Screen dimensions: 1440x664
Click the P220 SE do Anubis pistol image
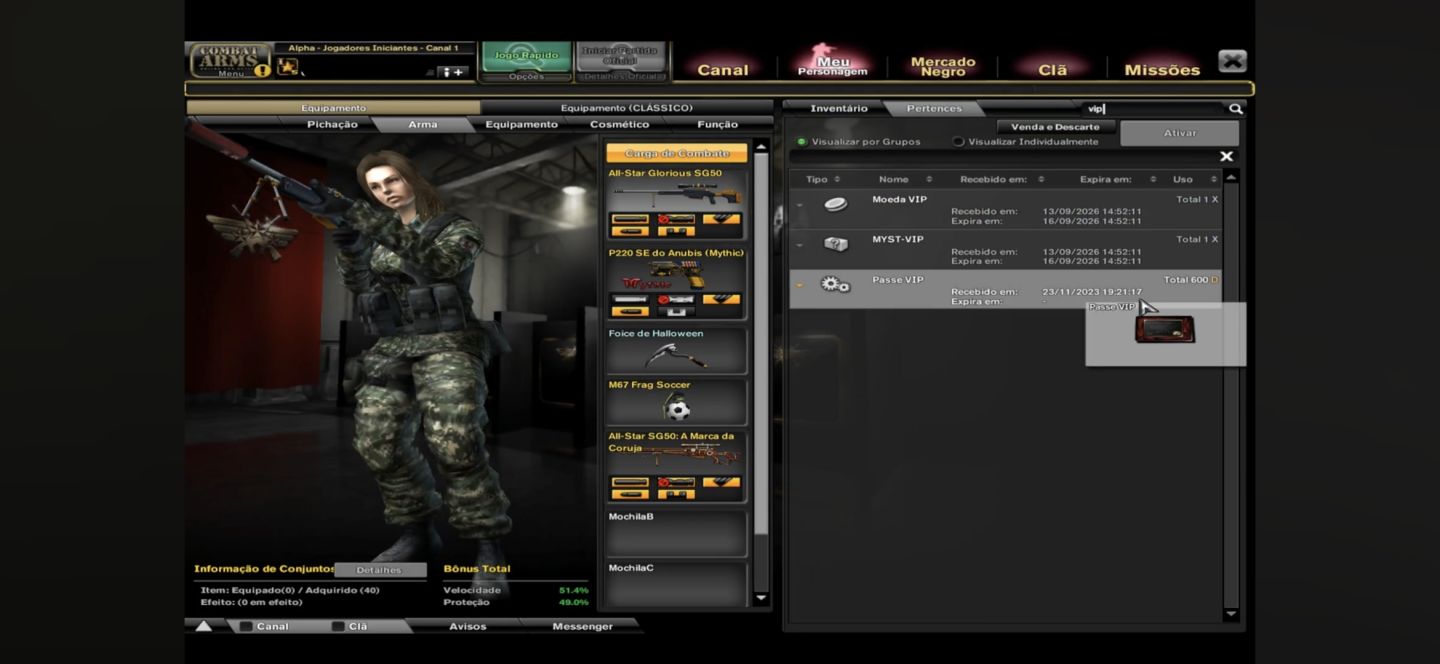677,275
